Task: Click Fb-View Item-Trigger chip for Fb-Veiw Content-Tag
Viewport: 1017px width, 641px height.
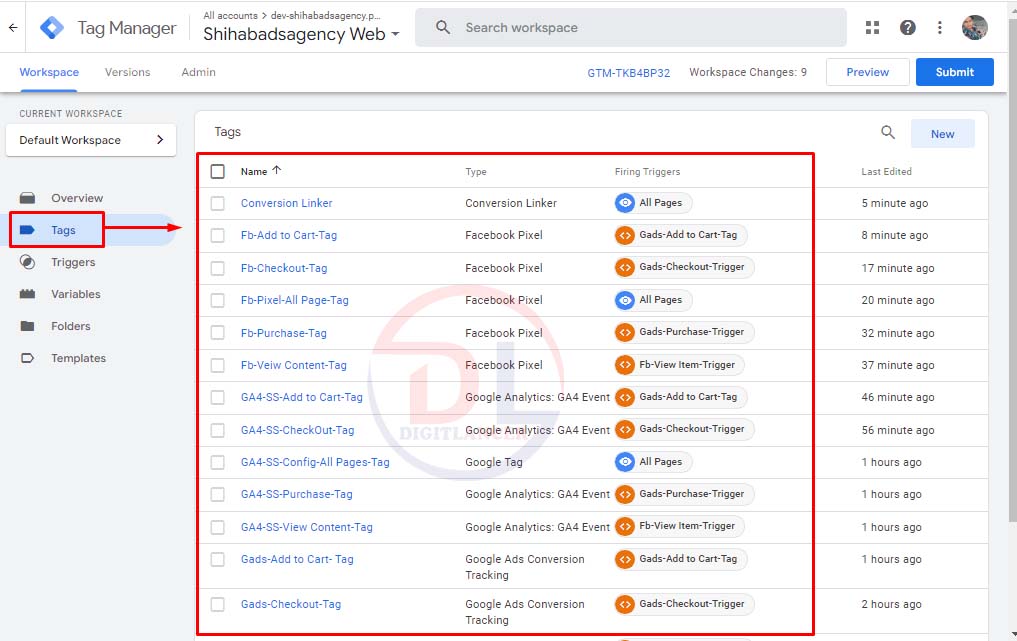Action: point(680,365)
